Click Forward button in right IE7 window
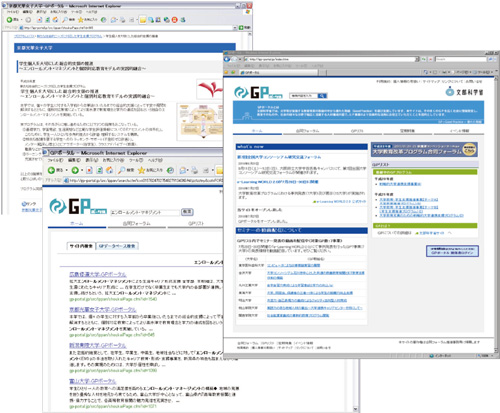500x413 pixels. [x=234, y=59]
